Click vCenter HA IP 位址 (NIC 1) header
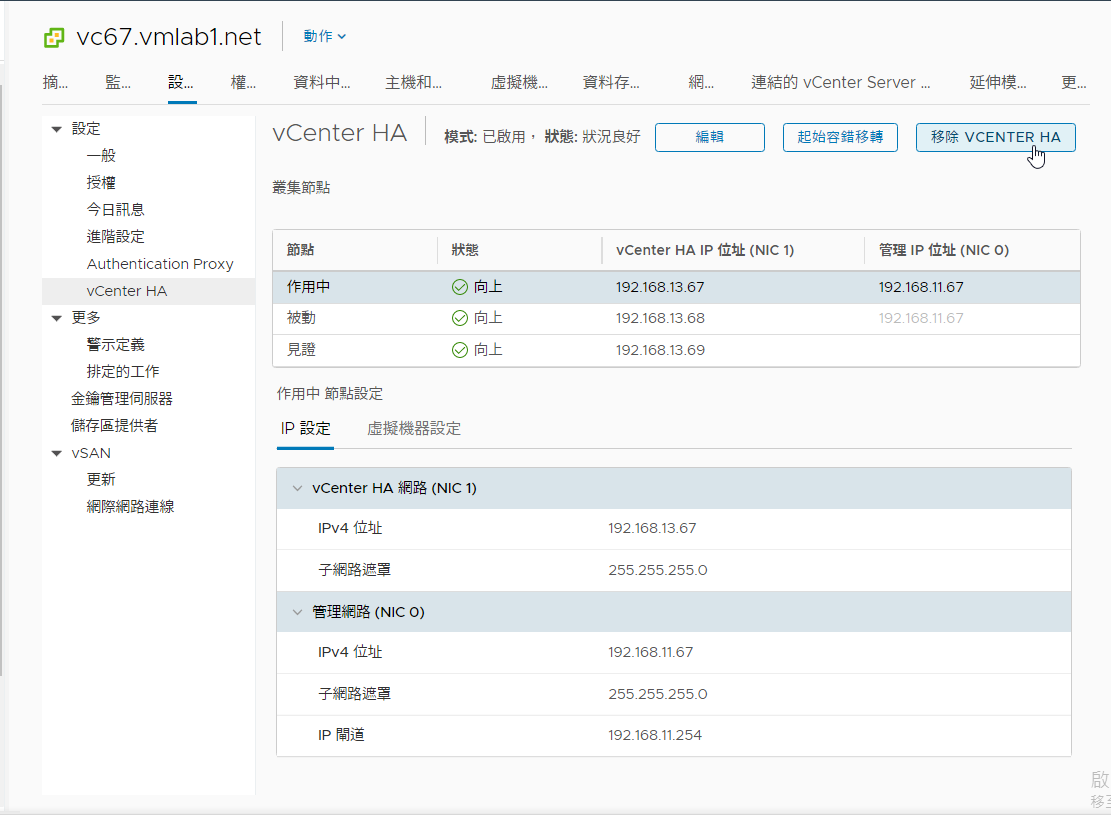This screenshot has height=816, width=1111. (x=705, y=250)
